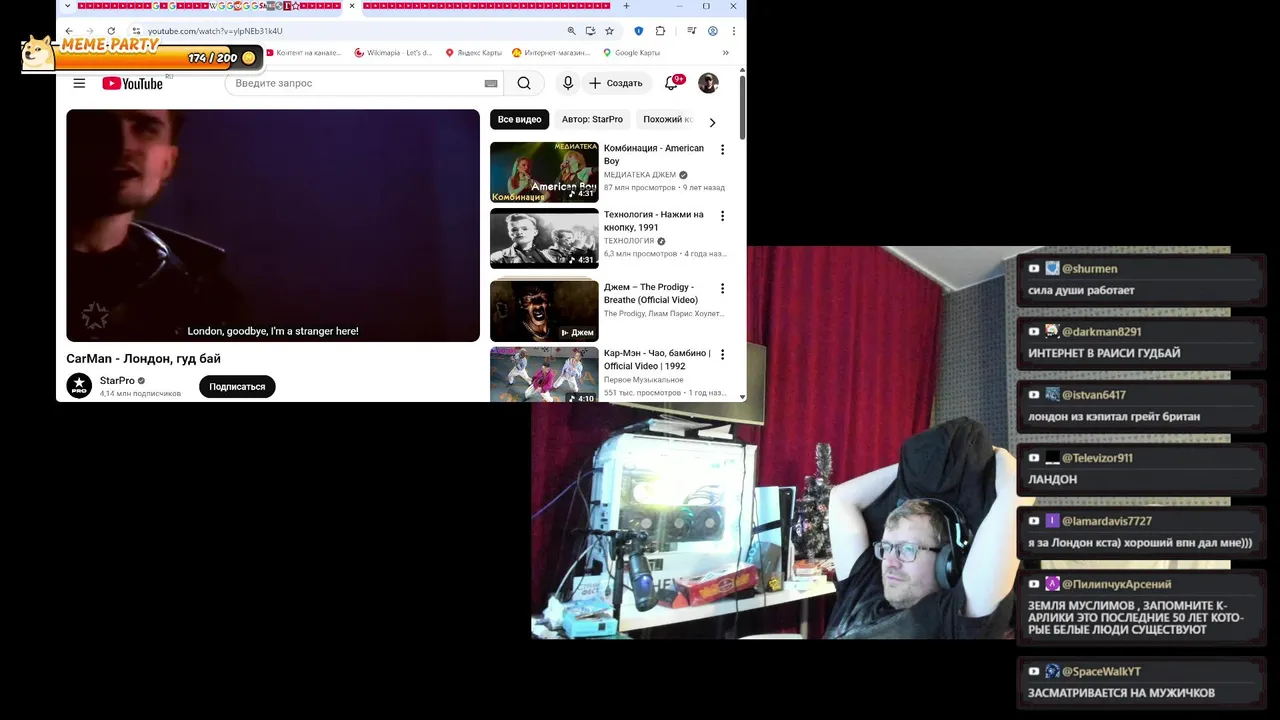Click the YouTube search input field

pos(355,83)
